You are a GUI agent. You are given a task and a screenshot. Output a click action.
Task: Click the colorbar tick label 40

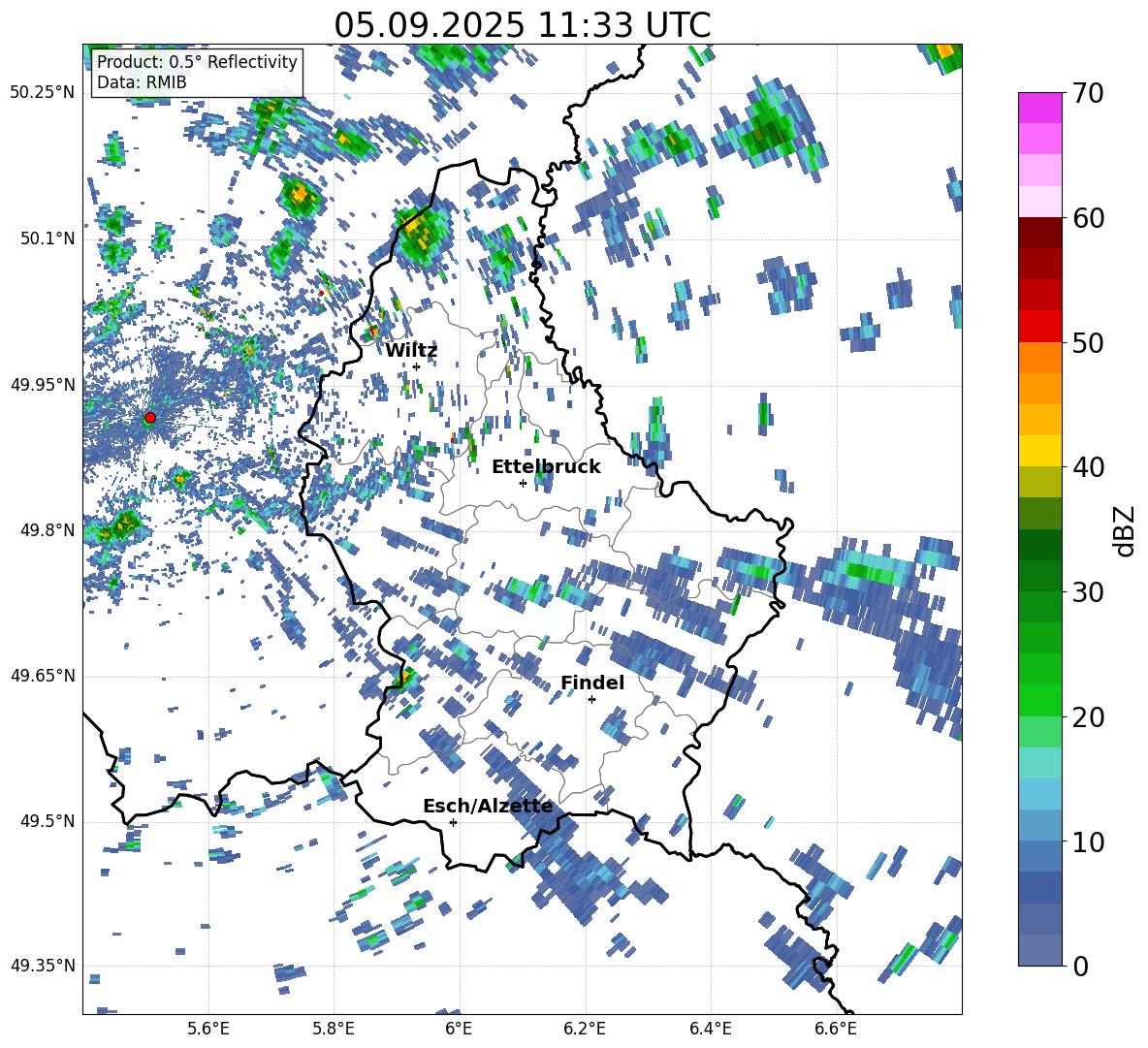(1088, 467)
